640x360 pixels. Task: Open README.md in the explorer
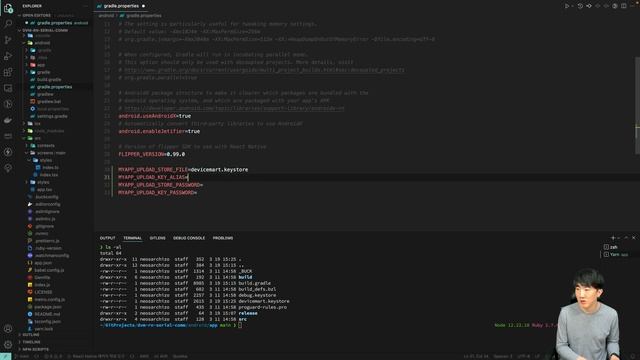[x=47, y=314]
